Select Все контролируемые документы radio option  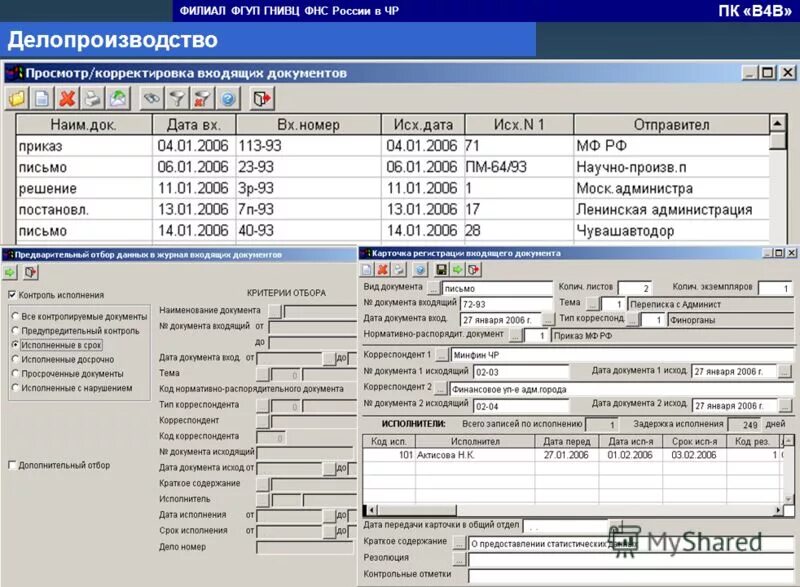tap(15, 316)
